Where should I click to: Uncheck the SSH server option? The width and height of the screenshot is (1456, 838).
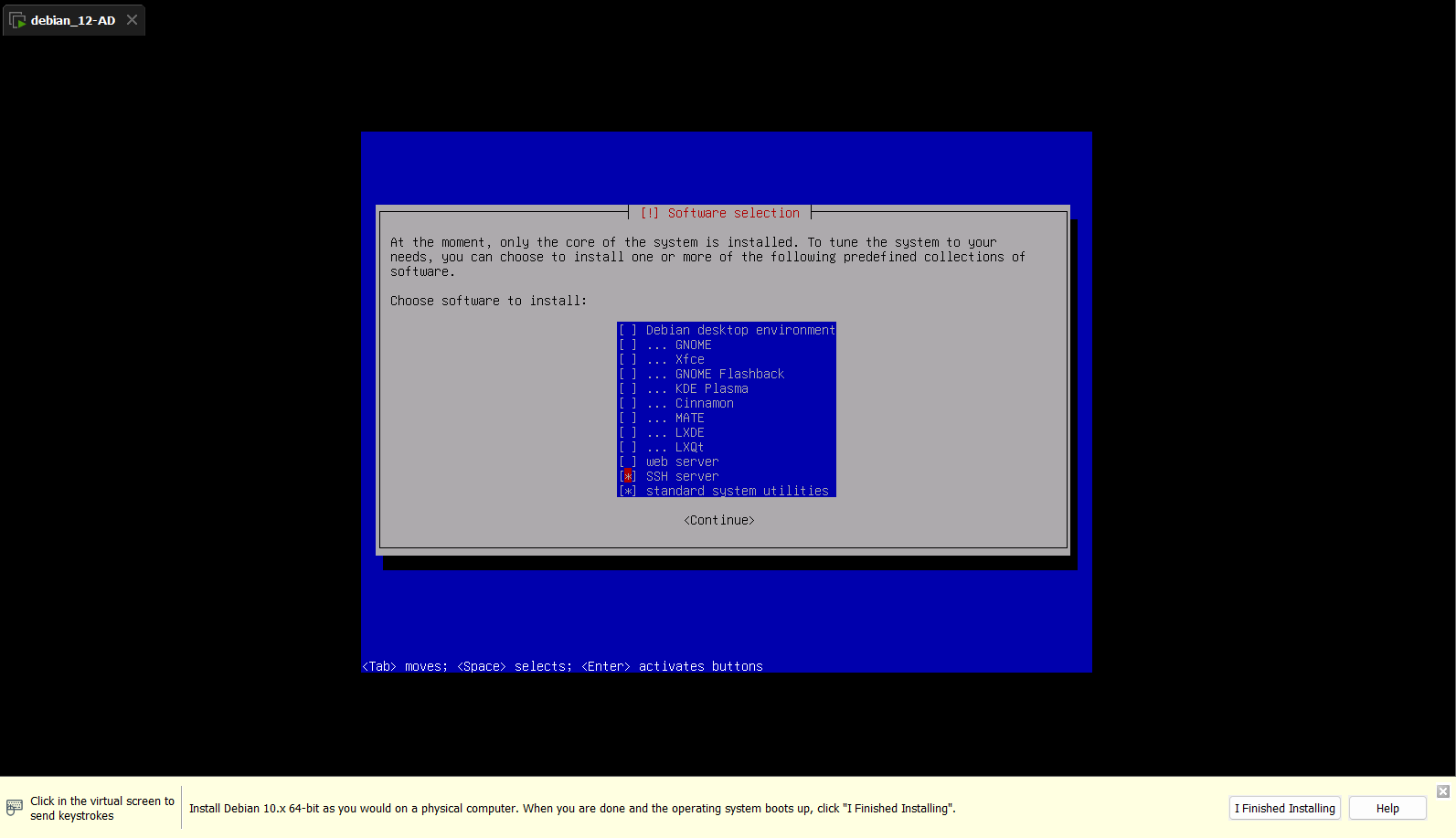pos(628,476)
